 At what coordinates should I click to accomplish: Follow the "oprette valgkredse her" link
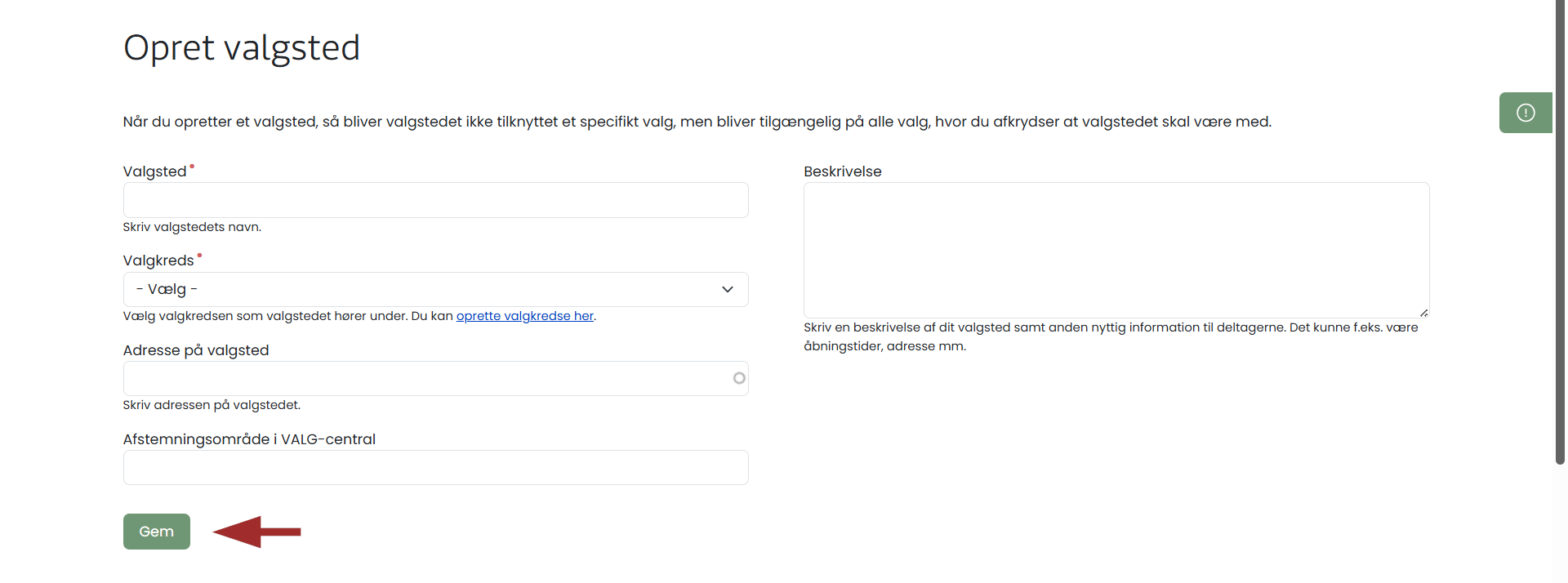point(524,316)
